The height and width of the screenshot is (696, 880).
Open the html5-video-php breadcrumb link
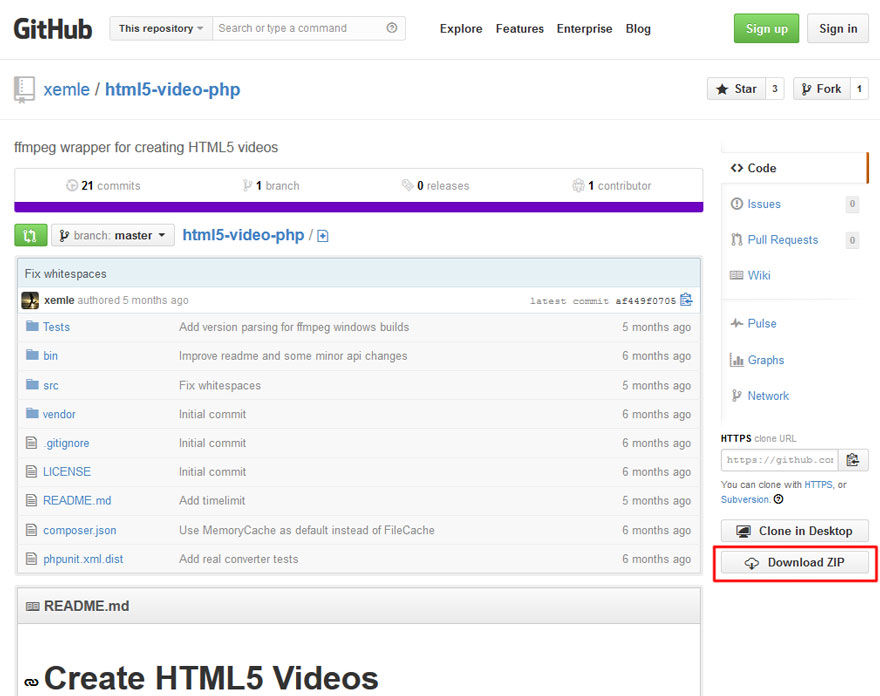click(243, 235)
